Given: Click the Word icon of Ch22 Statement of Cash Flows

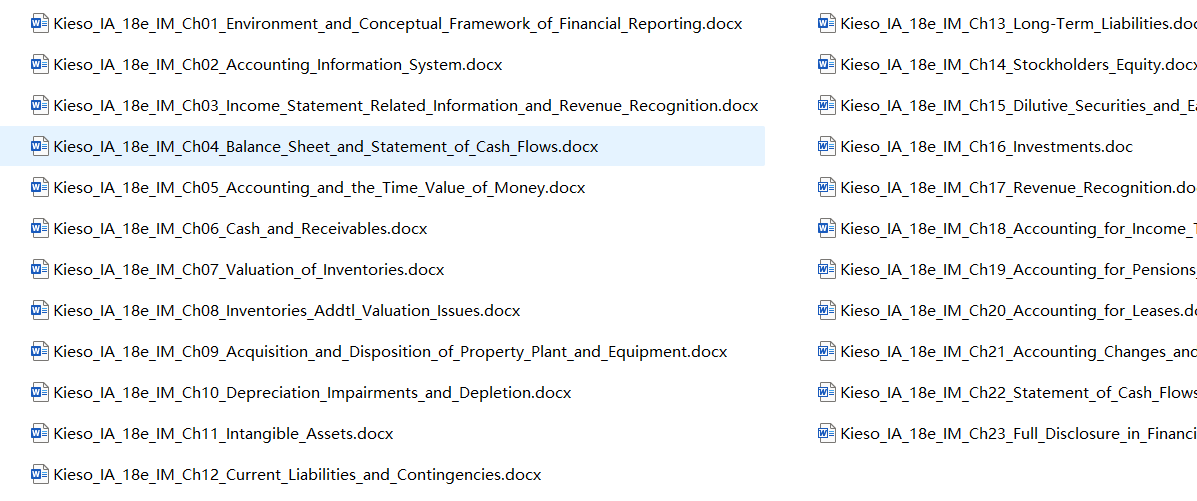Looking at the screenshot, I should (x=826, y=393).
